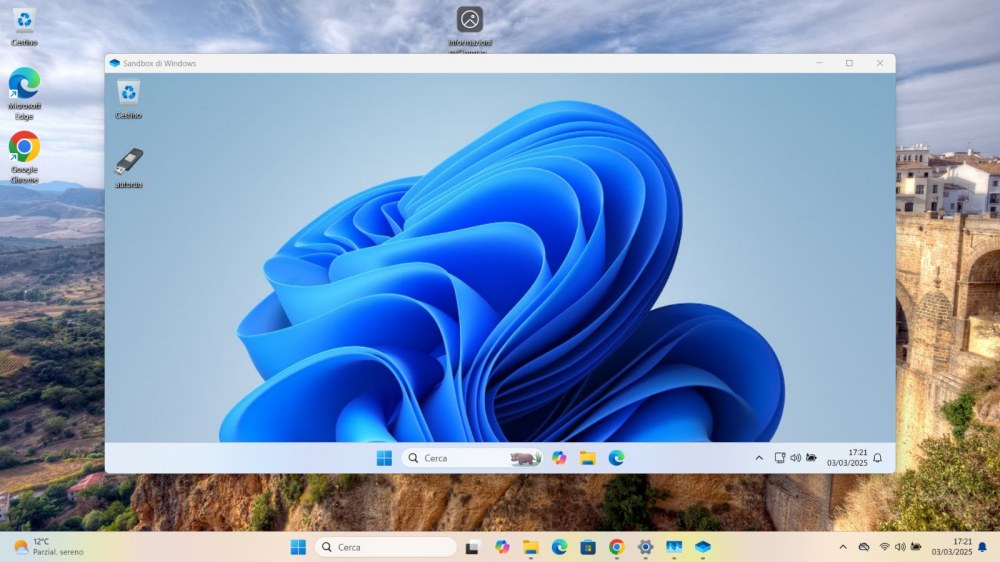Screen dimensions: 1000x562
Task: Click the Windows Sandbox icon on the host taskbar
Action: 703,547
